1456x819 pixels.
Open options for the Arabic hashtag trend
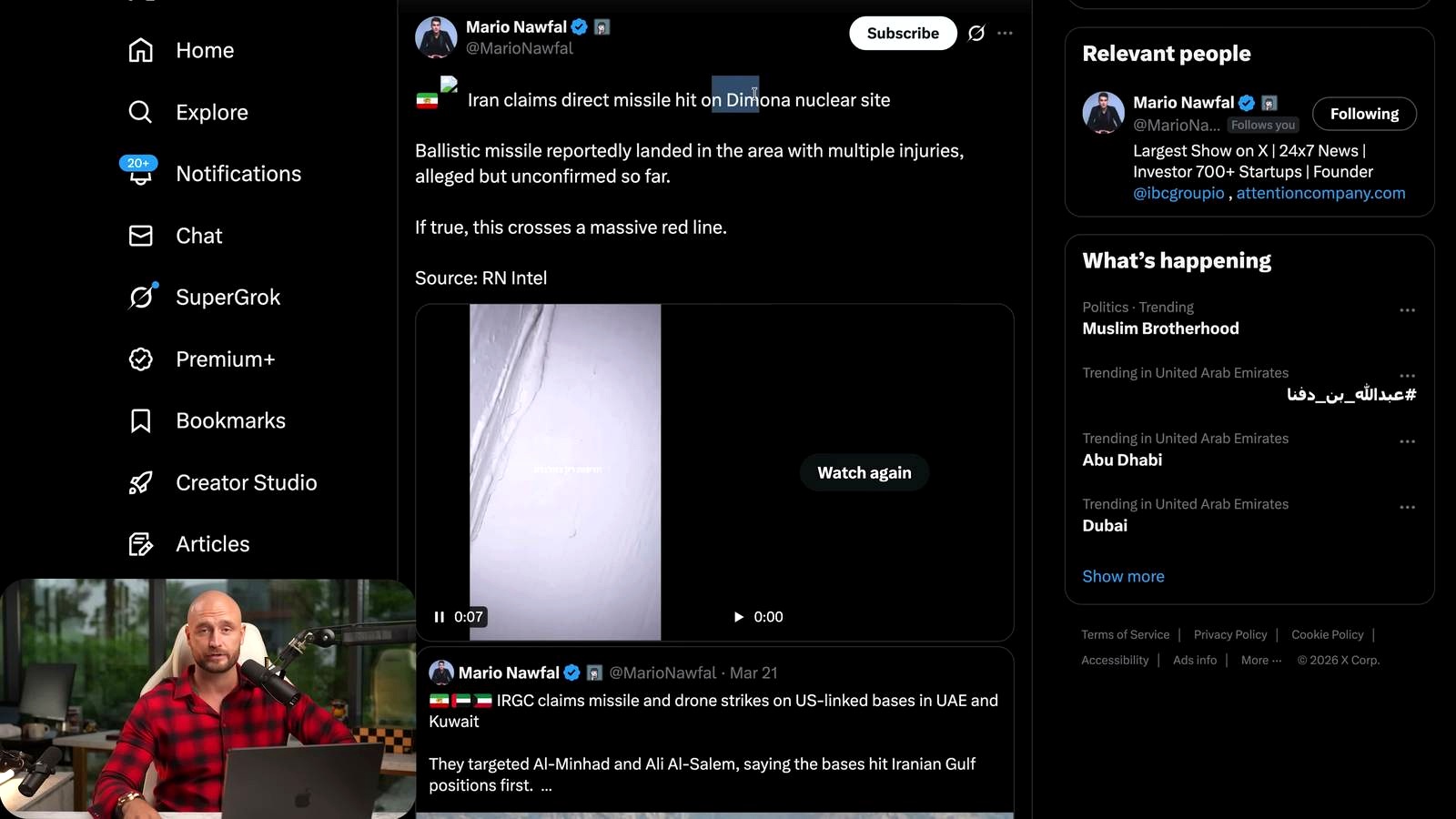click(1407, 376)
